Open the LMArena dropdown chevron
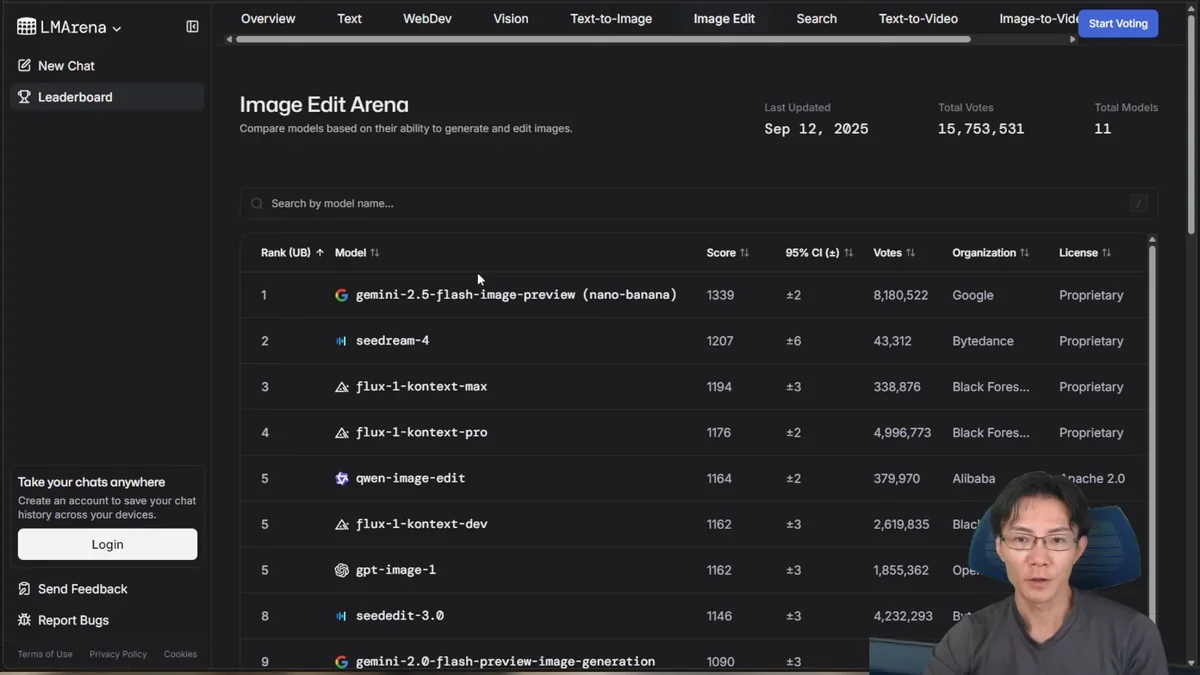The height and width of the screenshot is (675, 1200). click(x=117, y=29)
